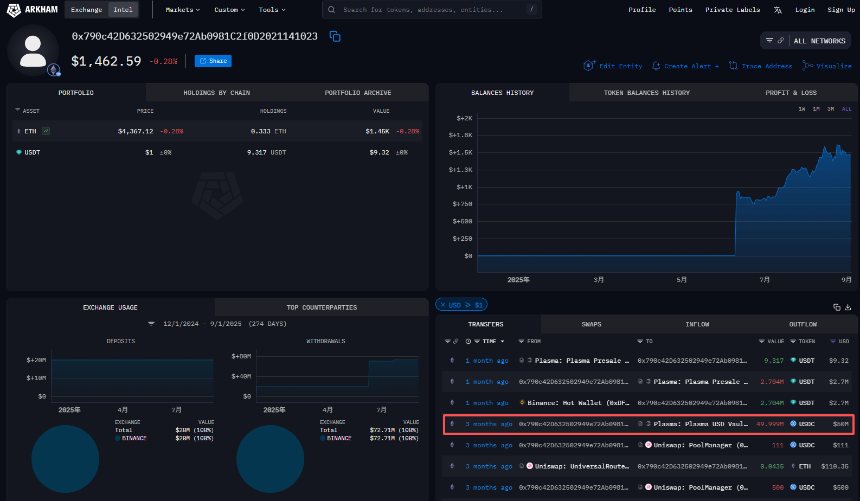
Task: Switch to Holdings By Chain tab
Action: pyautogui.click(x=217, y=93)
